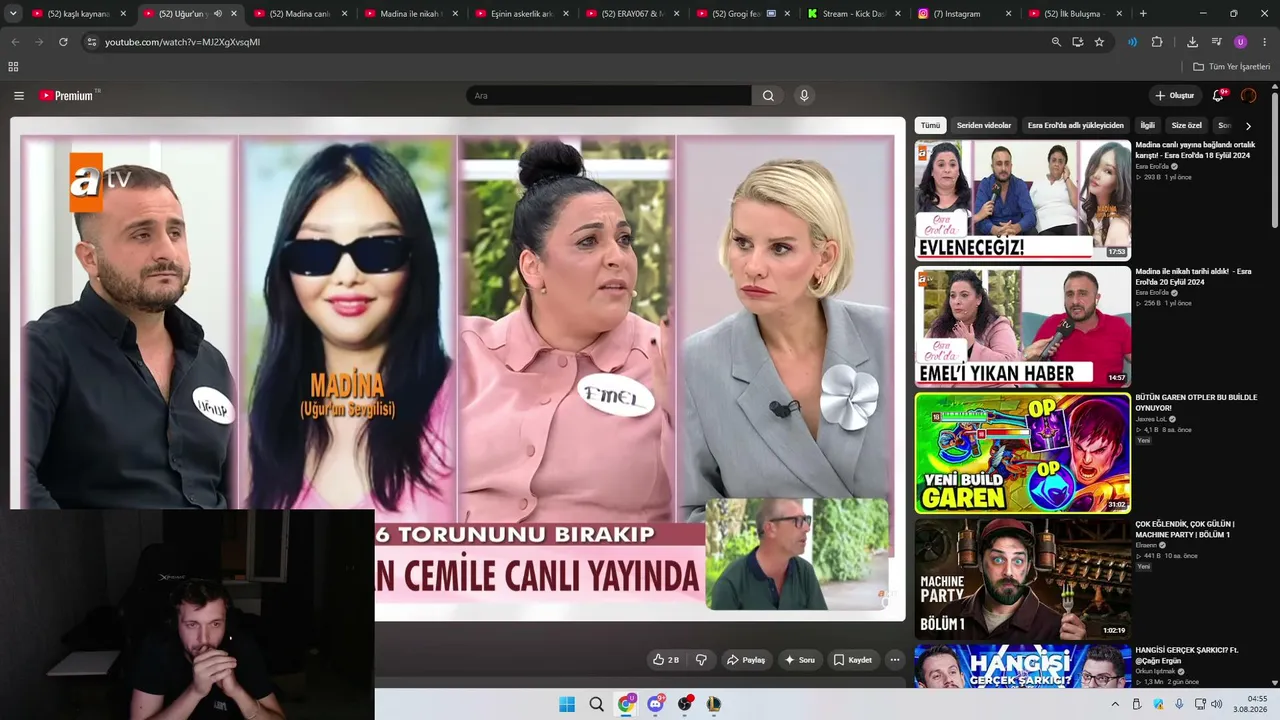This screenshot has height=720, width=1280.
Task: Open the Windows Start menu
Action: (x=567, y=704)
